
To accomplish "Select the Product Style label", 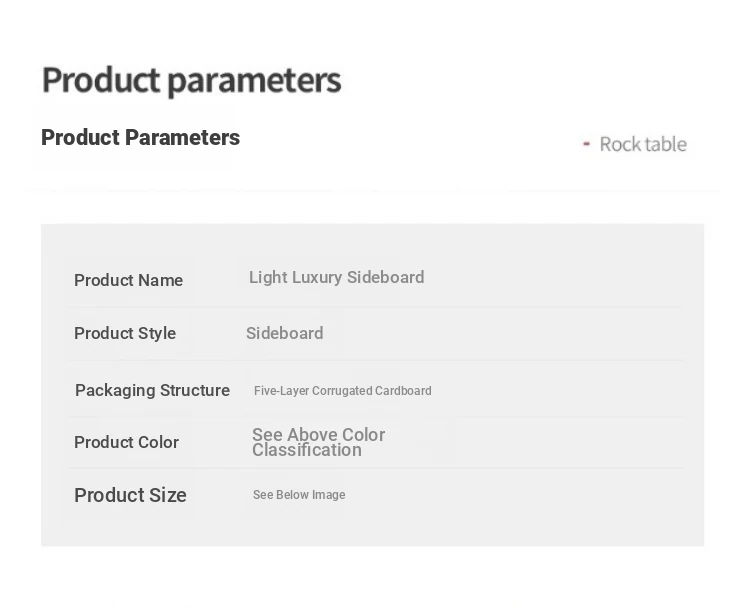I will 125,333.
